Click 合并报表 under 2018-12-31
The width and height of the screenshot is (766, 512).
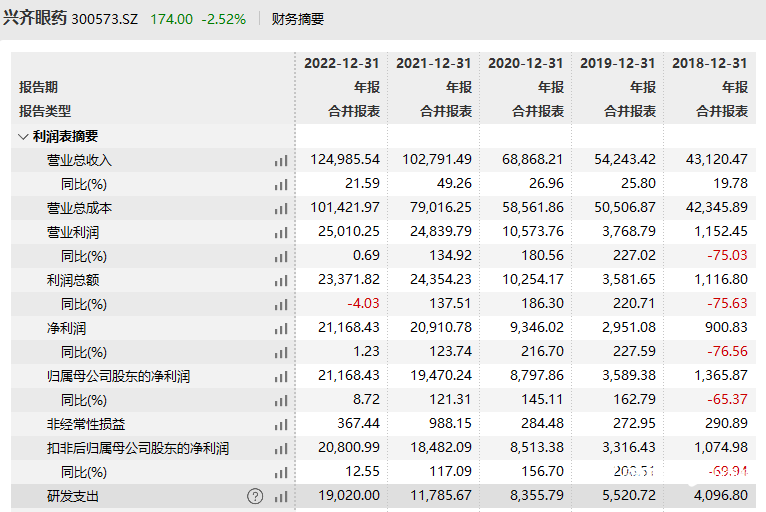point(722,111)
